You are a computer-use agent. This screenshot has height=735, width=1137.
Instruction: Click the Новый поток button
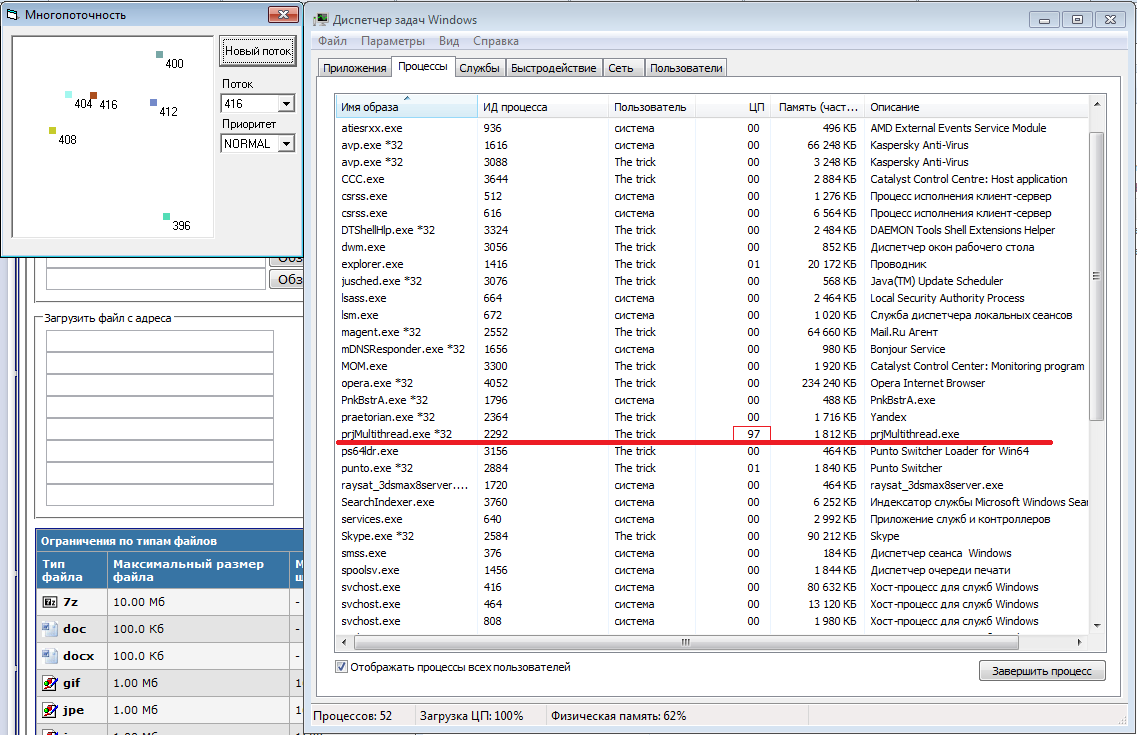tap(257, 51)
